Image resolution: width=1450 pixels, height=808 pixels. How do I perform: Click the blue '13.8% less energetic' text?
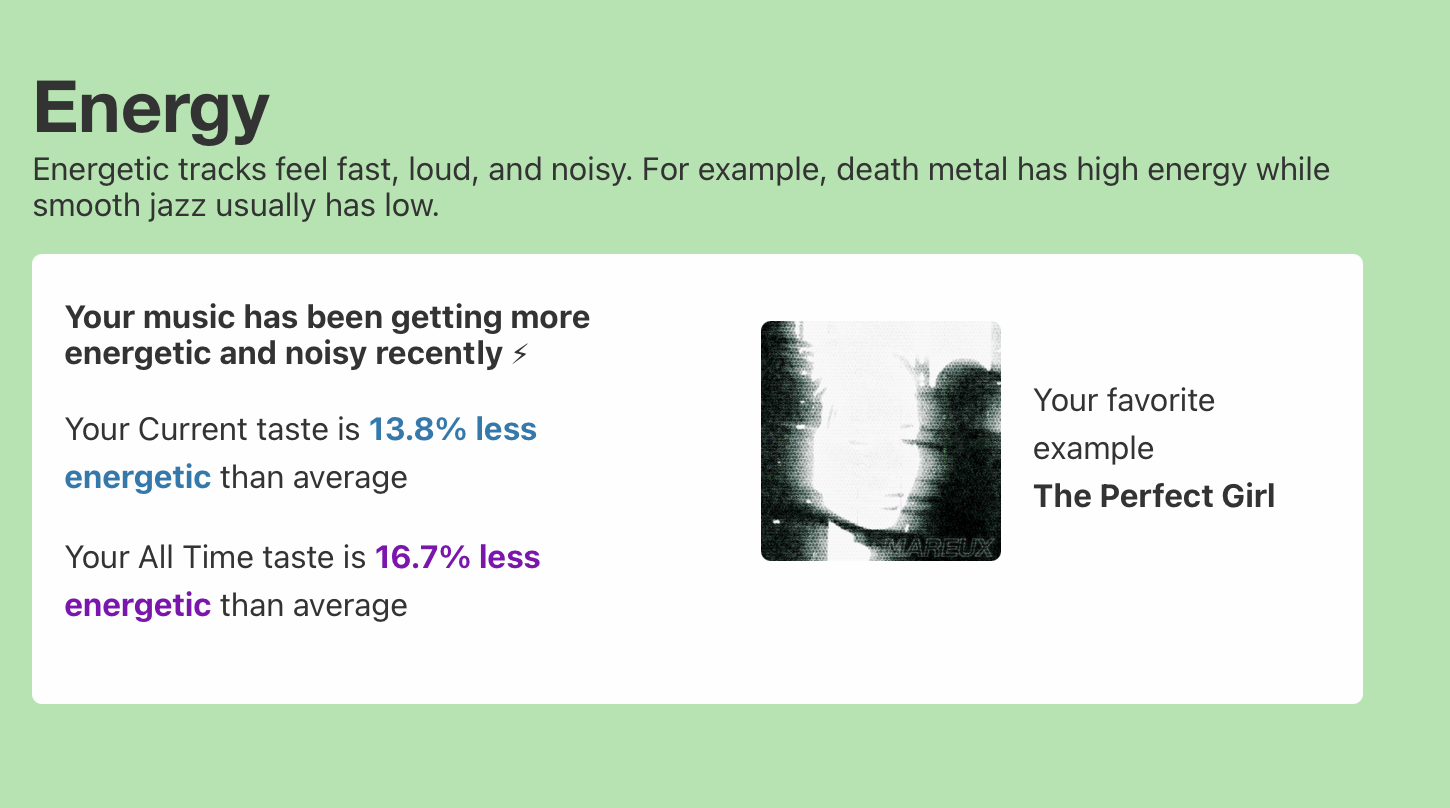[301, 453]
